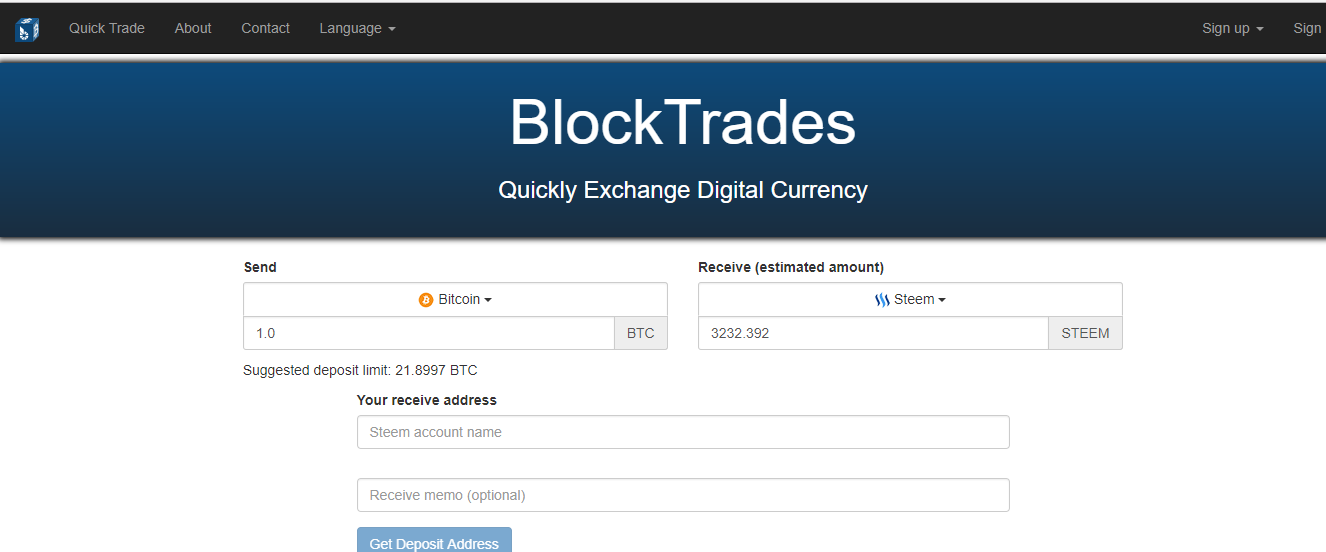Click the BTC unit label

tap(641, 333)
